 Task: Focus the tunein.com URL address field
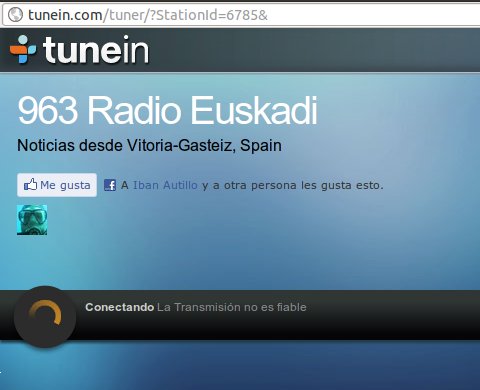[241, 15]
